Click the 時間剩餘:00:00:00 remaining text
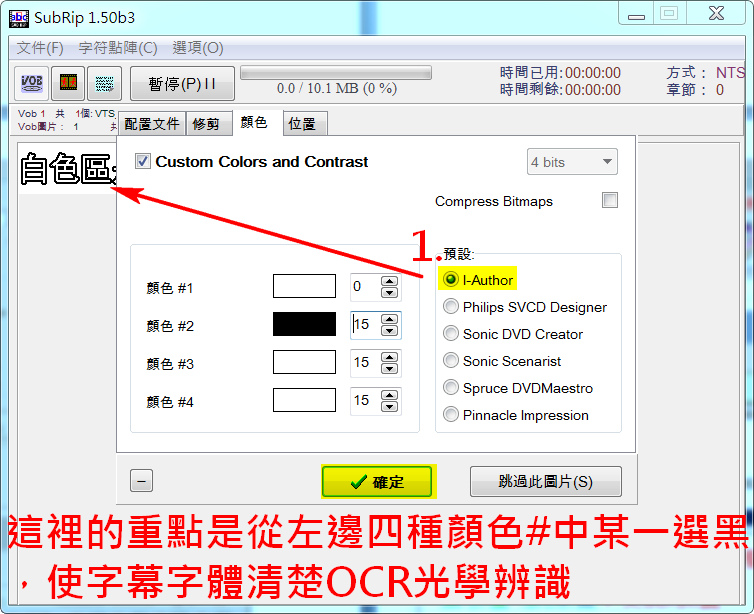754x614 pixels. [560, 90]
